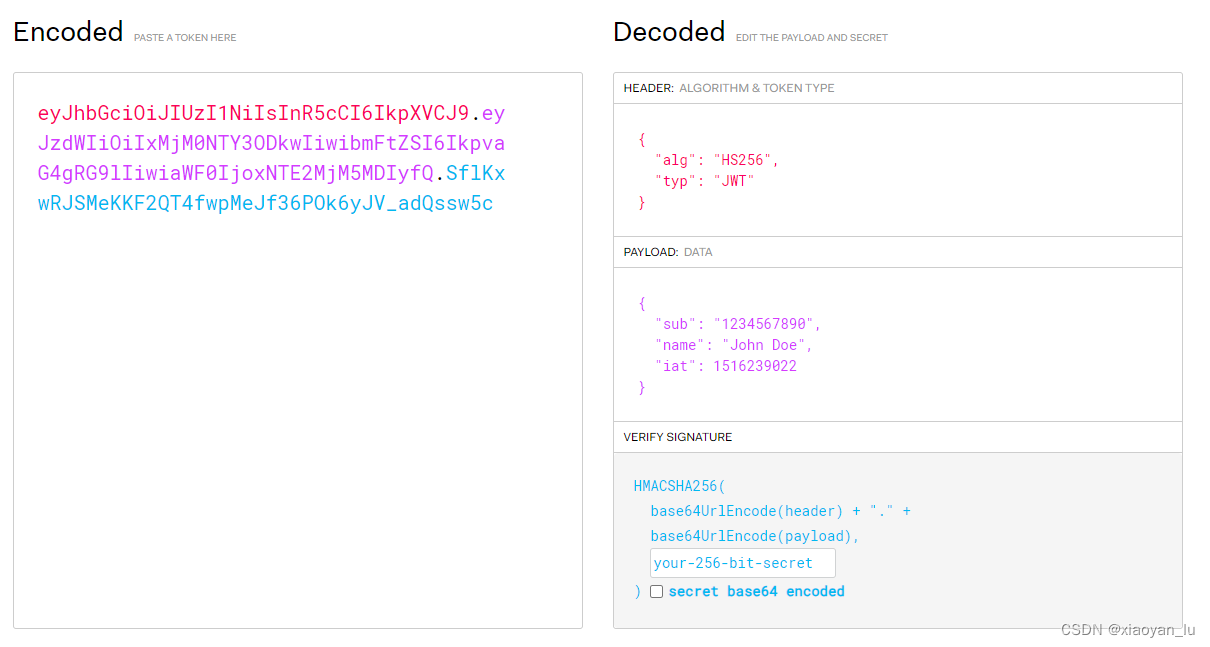Click the Encoded heading
Image resolution: width=1210 pixels, height=647 pixels.
tap(67, 31)
